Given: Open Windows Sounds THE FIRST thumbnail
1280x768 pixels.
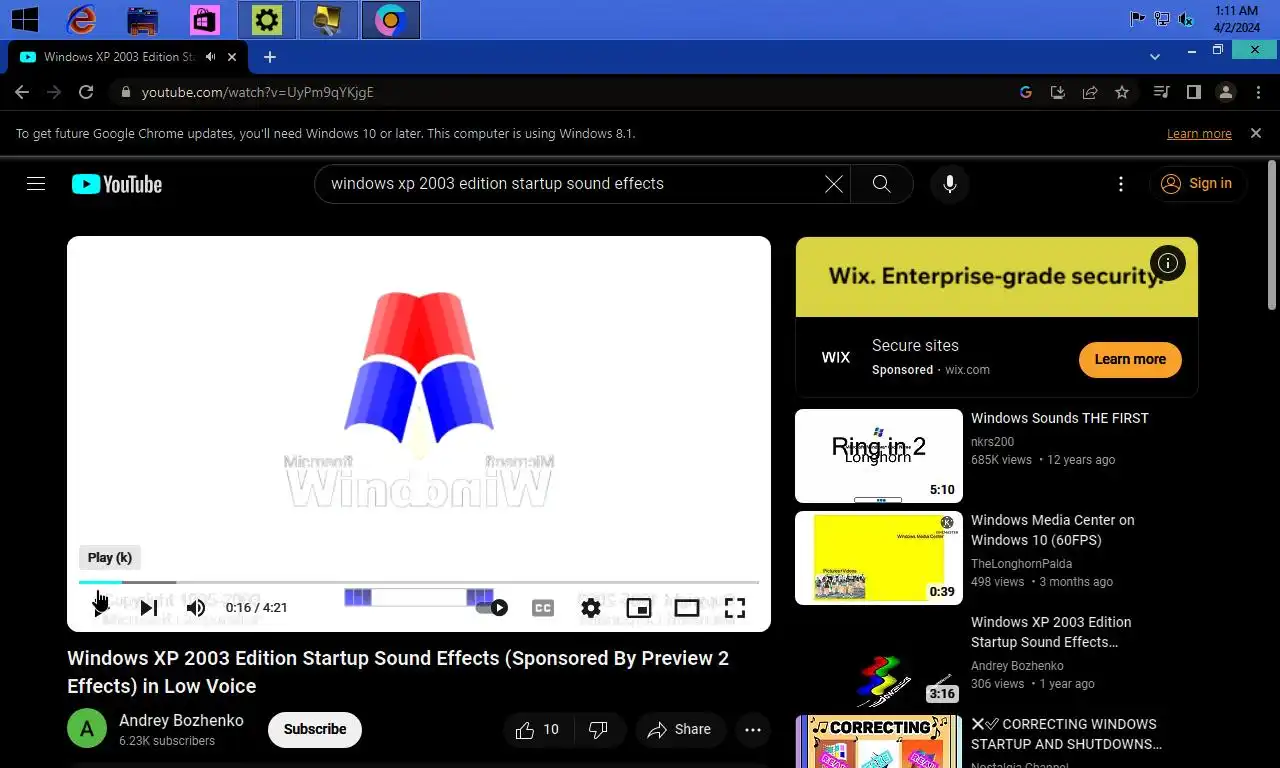Looking at the screenshot, I should [x=879, y=456].
